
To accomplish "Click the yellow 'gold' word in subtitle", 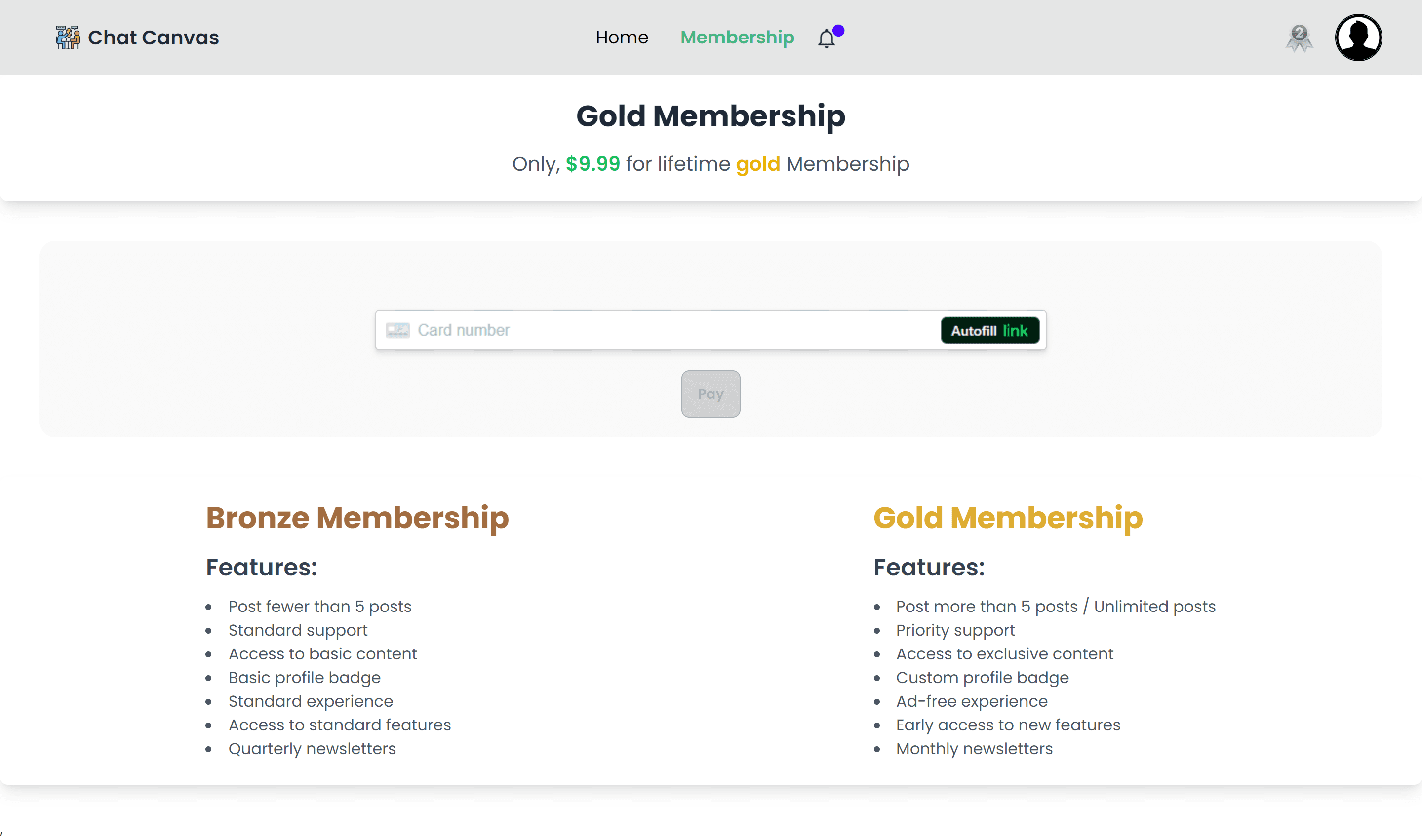I will pyautogui.click(x=758, y=164).
